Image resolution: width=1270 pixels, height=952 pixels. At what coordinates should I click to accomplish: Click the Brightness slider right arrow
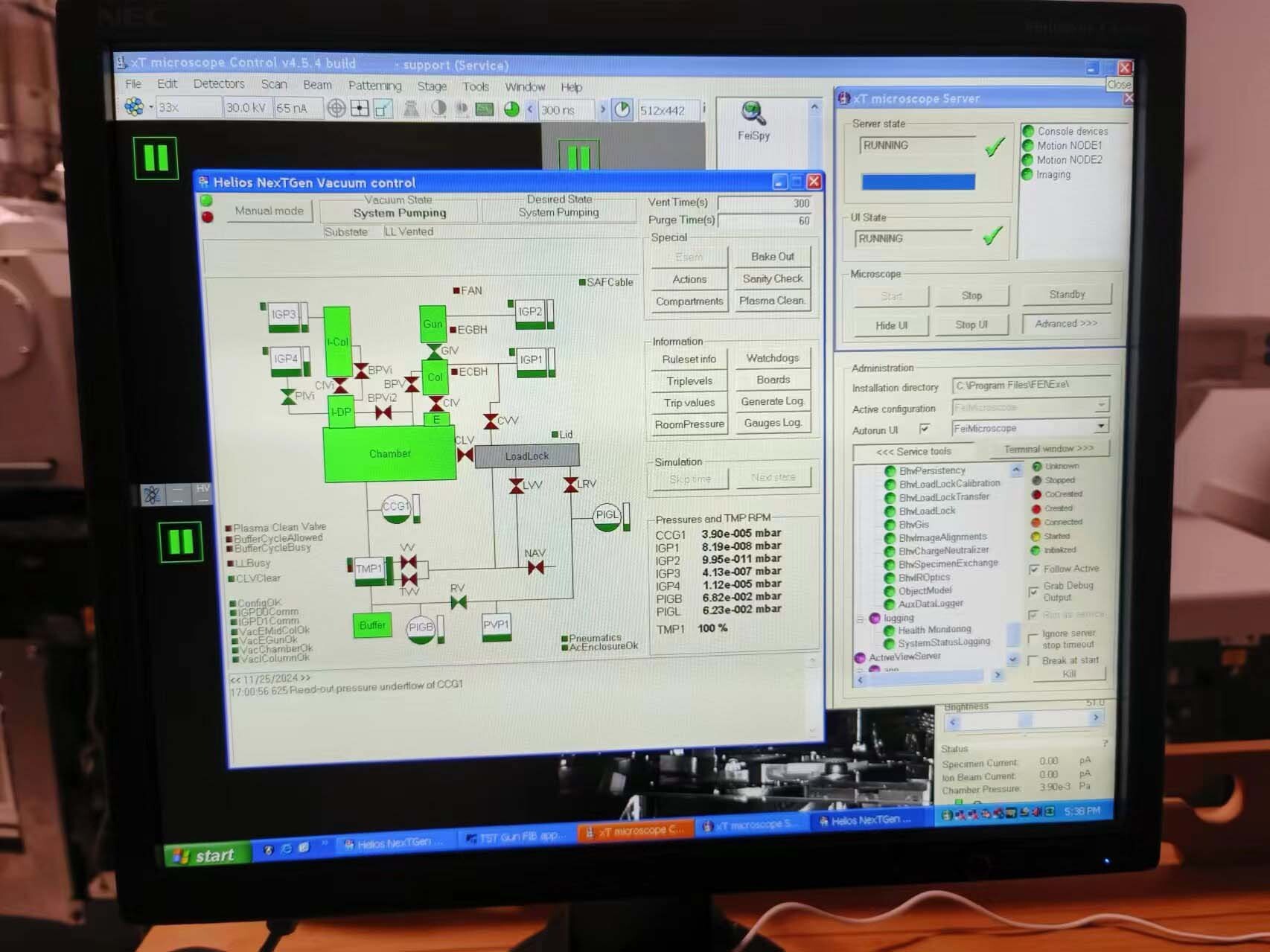[1095, 718]
